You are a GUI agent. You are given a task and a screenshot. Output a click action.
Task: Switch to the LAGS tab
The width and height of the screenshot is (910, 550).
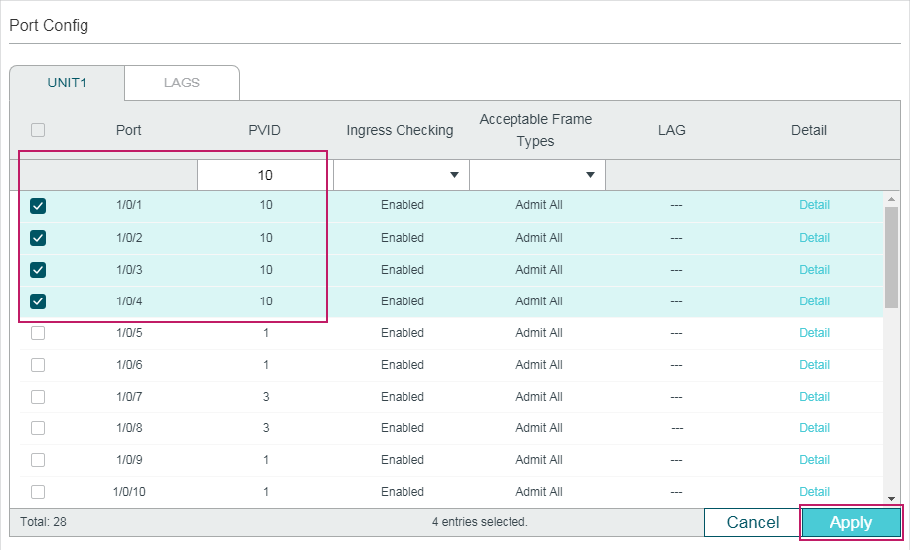[182, 83]
